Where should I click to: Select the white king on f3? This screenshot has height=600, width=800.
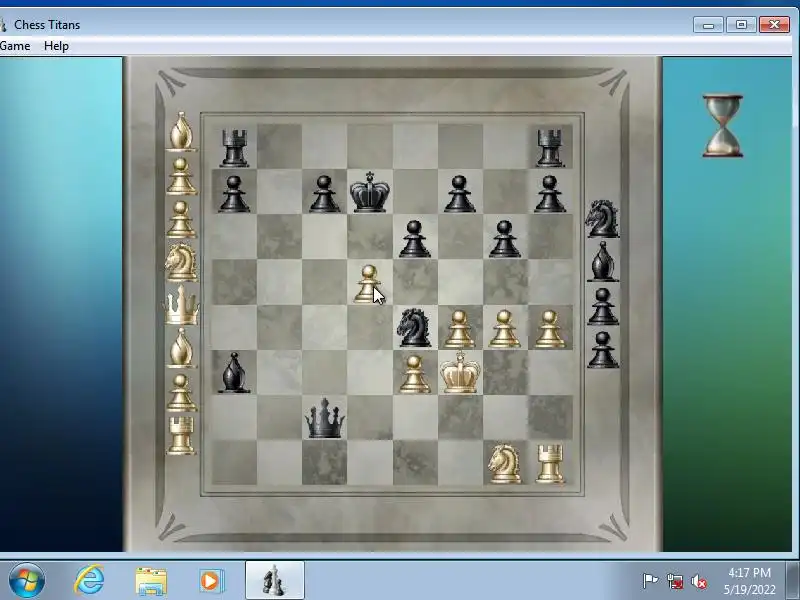tap(460, 372)
